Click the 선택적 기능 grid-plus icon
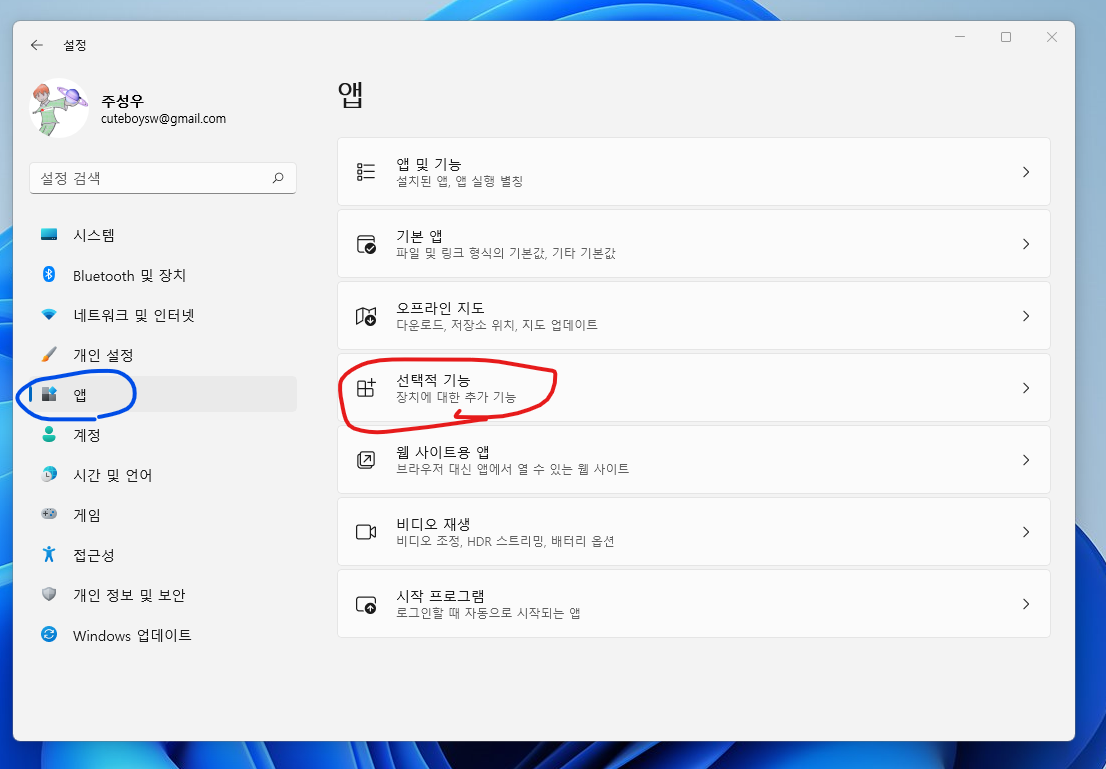The width and height of the screenshot is (1106, 769). point(365,388)
